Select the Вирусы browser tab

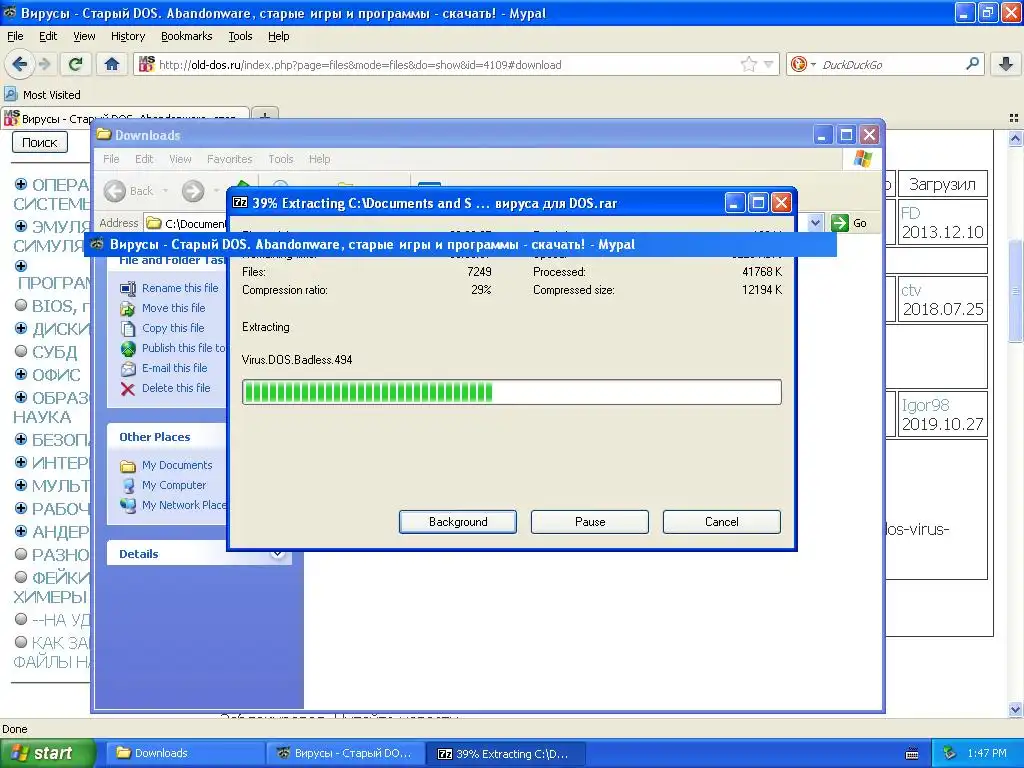[125, 118]
